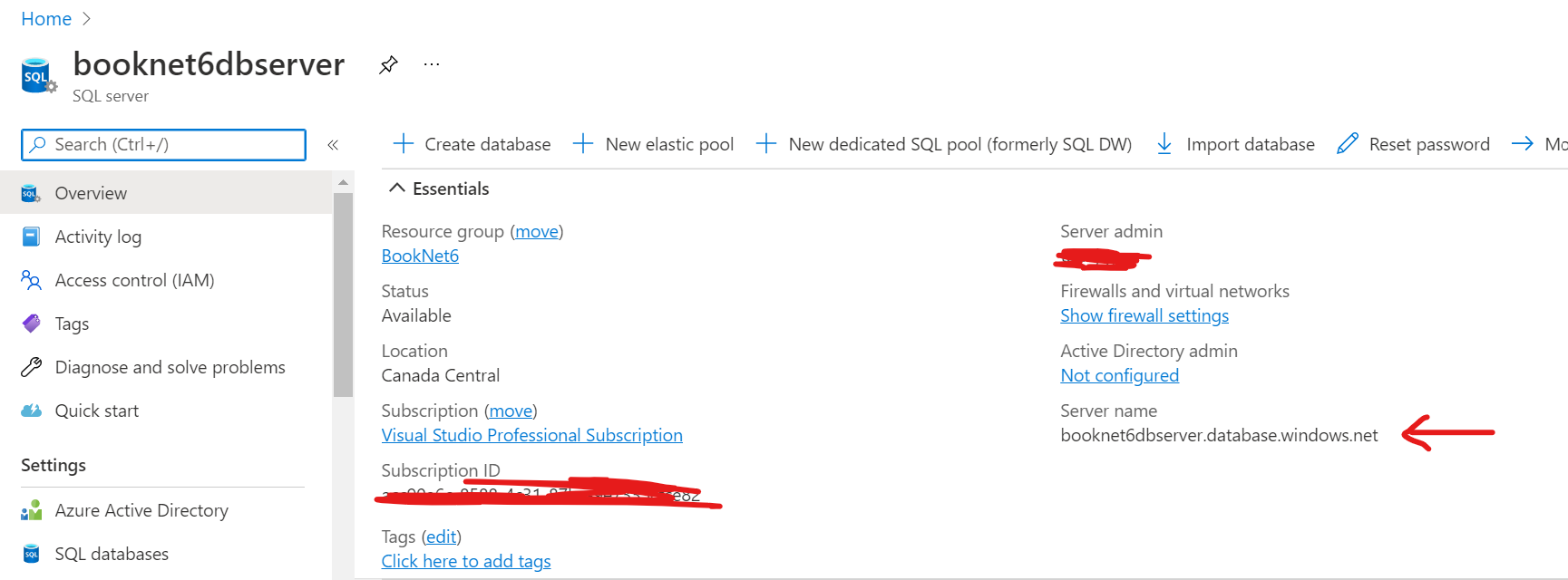Screen dimensions: 1568x580
Task: Open the more options ellipsis menu
Action: point(432,64)
